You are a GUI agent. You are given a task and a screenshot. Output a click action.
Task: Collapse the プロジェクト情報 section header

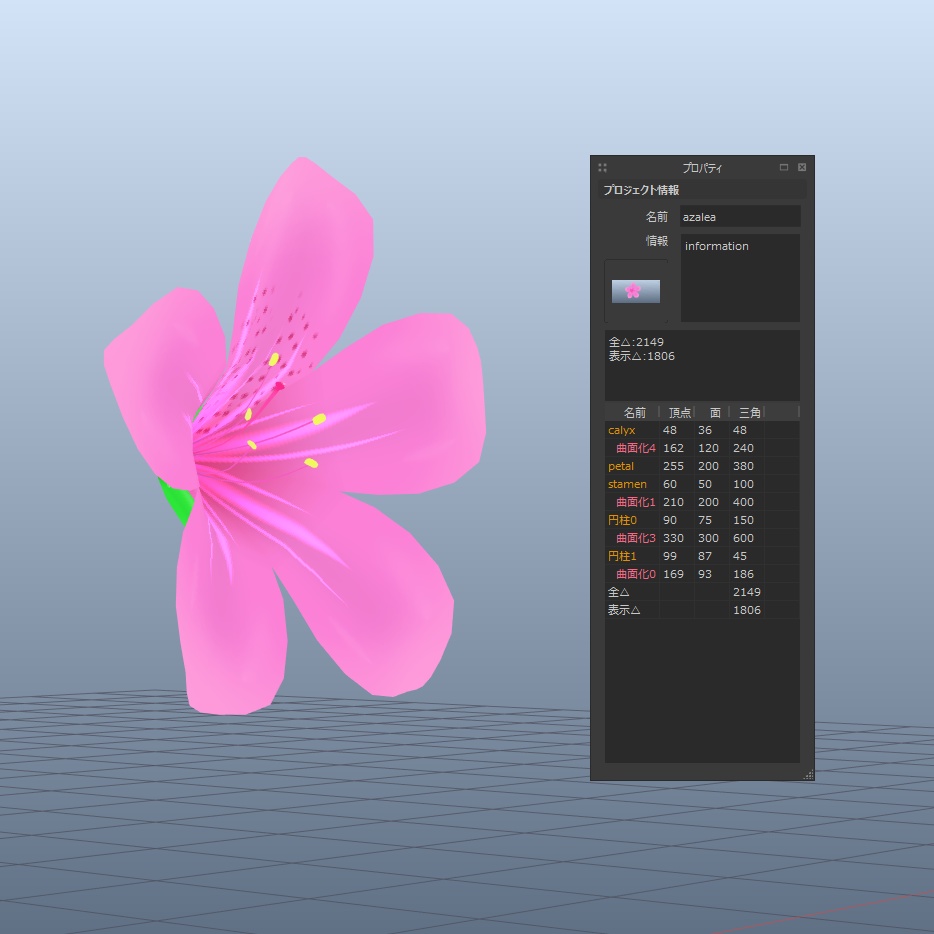pyautogui.click(x=641, y=189)
